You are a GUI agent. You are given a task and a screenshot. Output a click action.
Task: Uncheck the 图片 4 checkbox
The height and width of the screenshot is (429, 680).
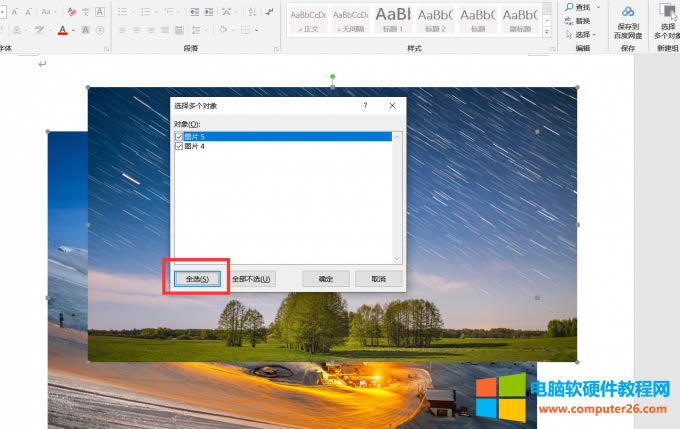(179, 146)
